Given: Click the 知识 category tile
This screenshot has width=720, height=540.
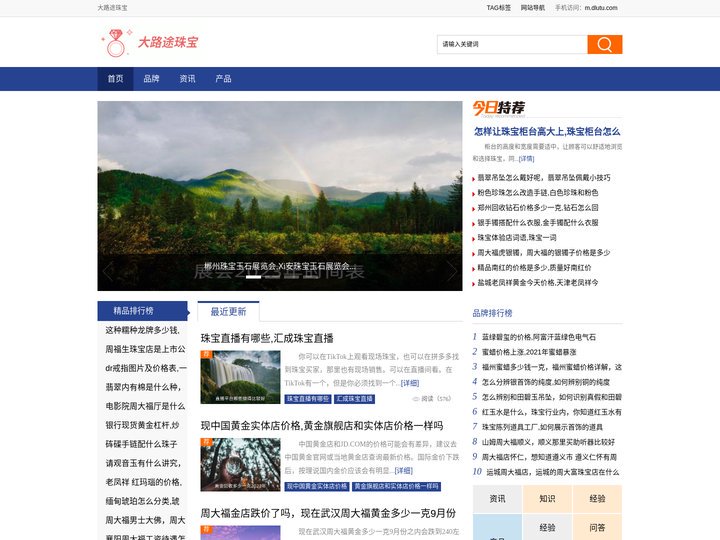Looking at the screenshot, I should 547,499.
